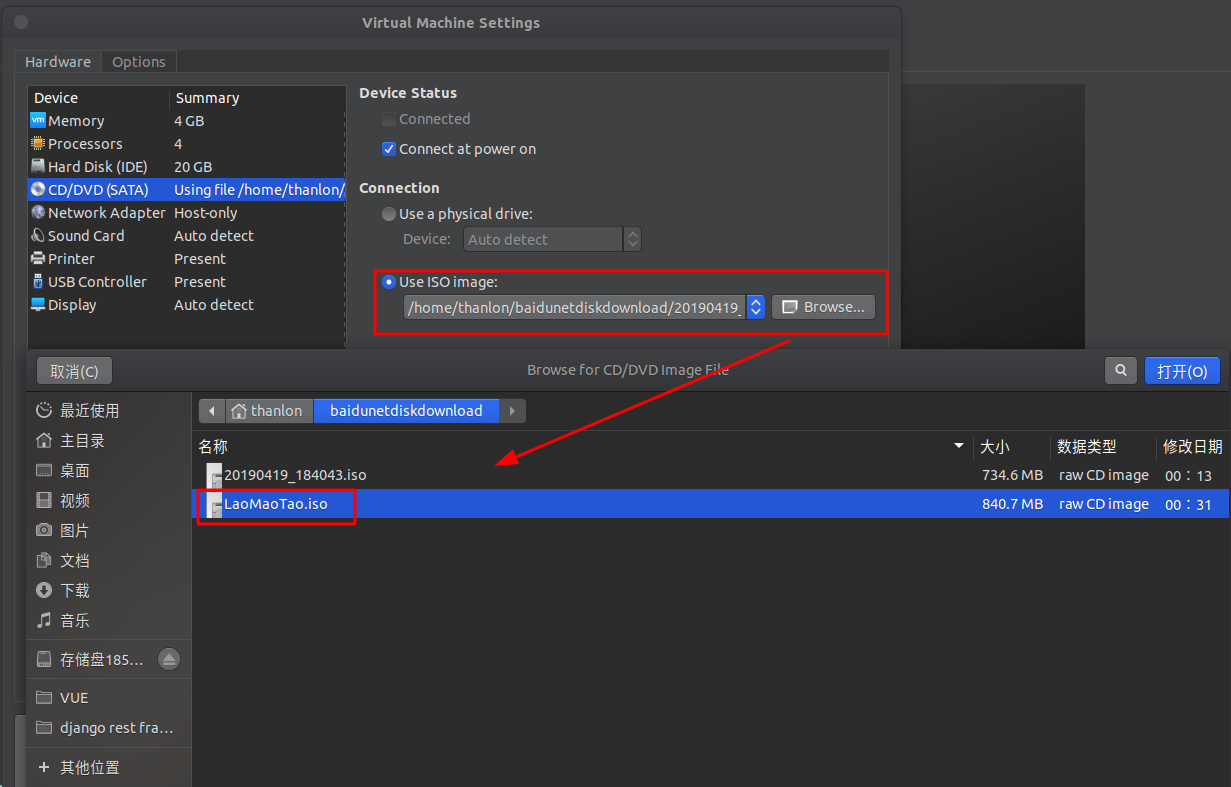
Task: Select Display device icon
Action: [38, 305]
